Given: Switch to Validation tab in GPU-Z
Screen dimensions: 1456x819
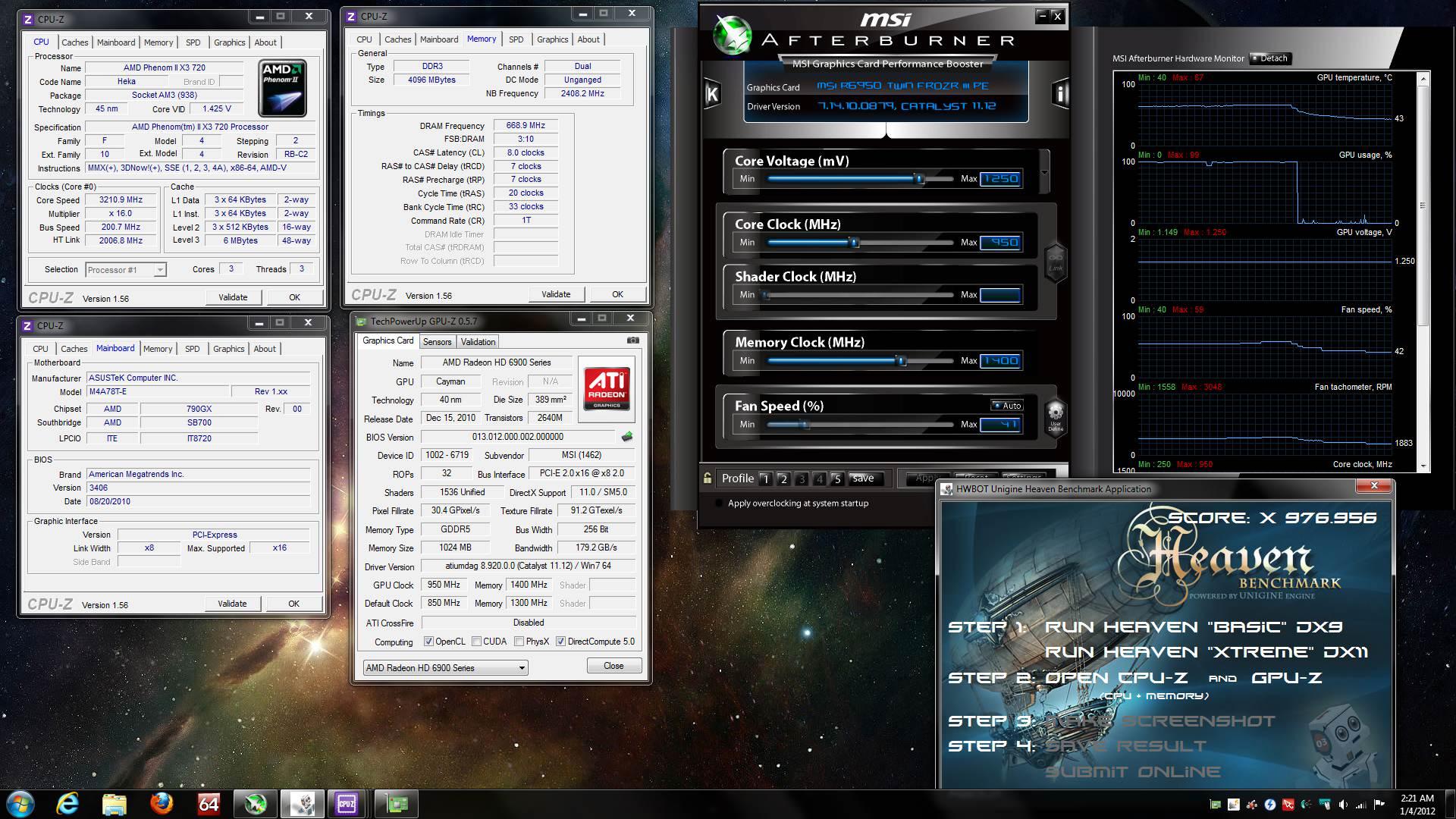Looking at the screenshot, I should [478, 342].
